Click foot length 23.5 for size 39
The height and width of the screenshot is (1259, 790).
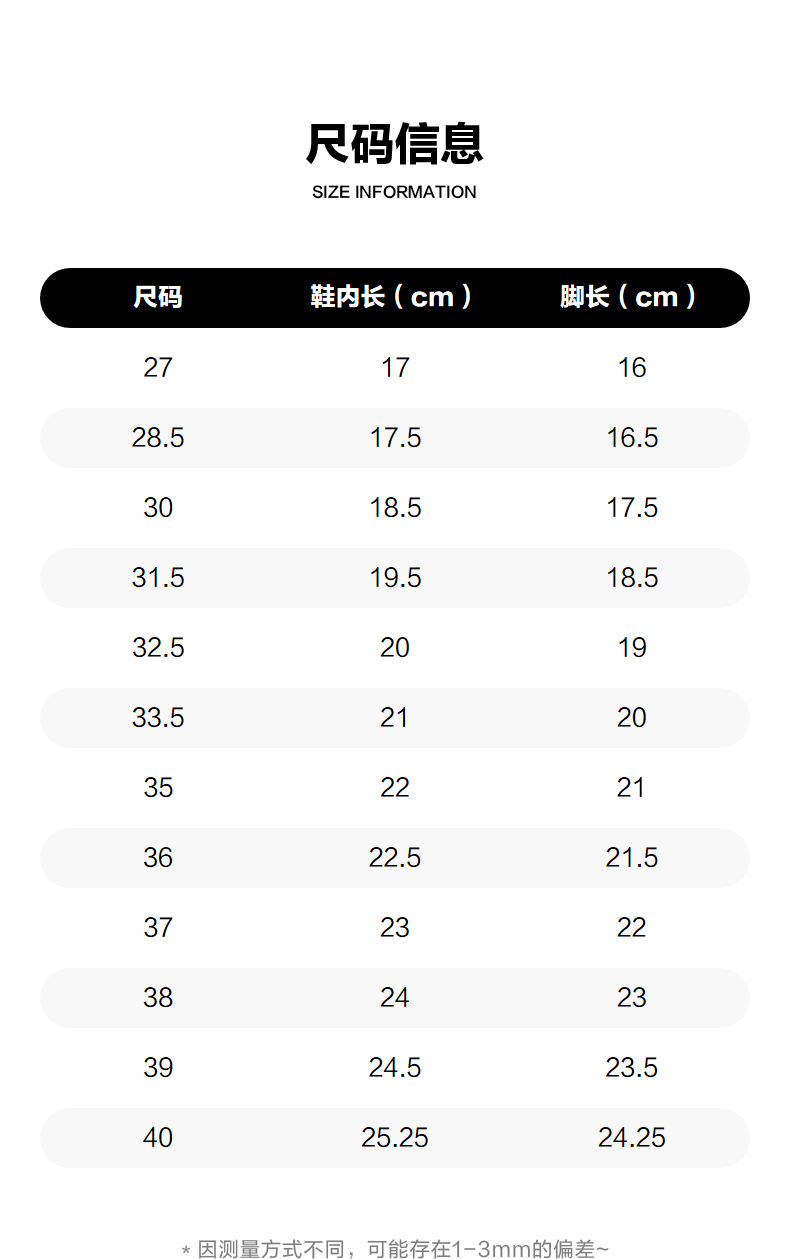(x=632, y=1068)
